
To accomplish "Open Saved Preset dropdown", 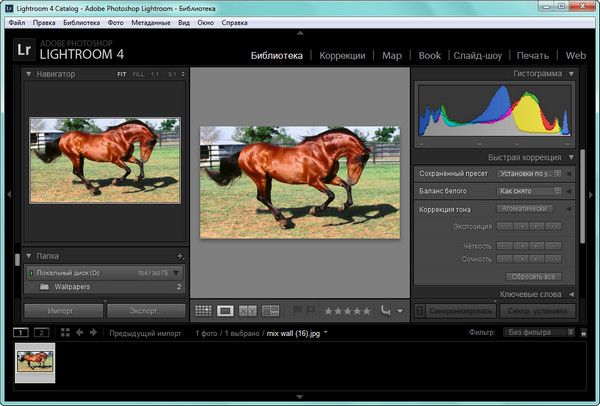I will pyautogui.click(x=528, y=174).
